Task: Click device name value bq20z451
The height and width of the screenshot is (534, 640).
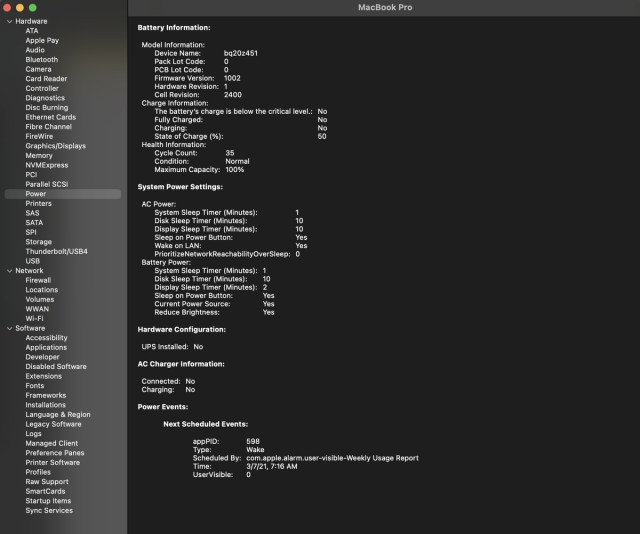Action: [241, 53]
